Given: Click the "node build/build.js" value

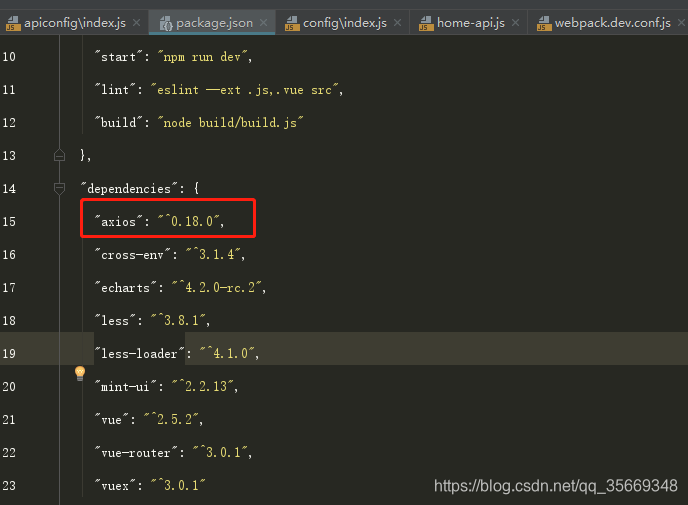Looking at the screenshot, I should (230, 122).
